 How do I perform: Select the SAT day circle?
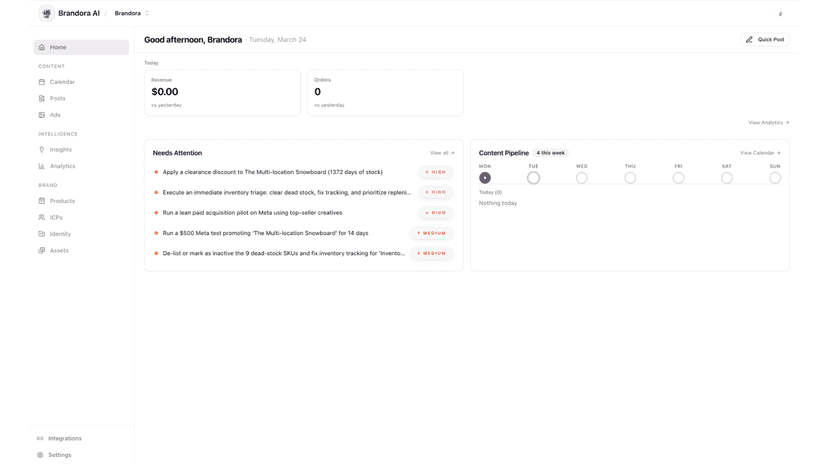pos(727,178)
